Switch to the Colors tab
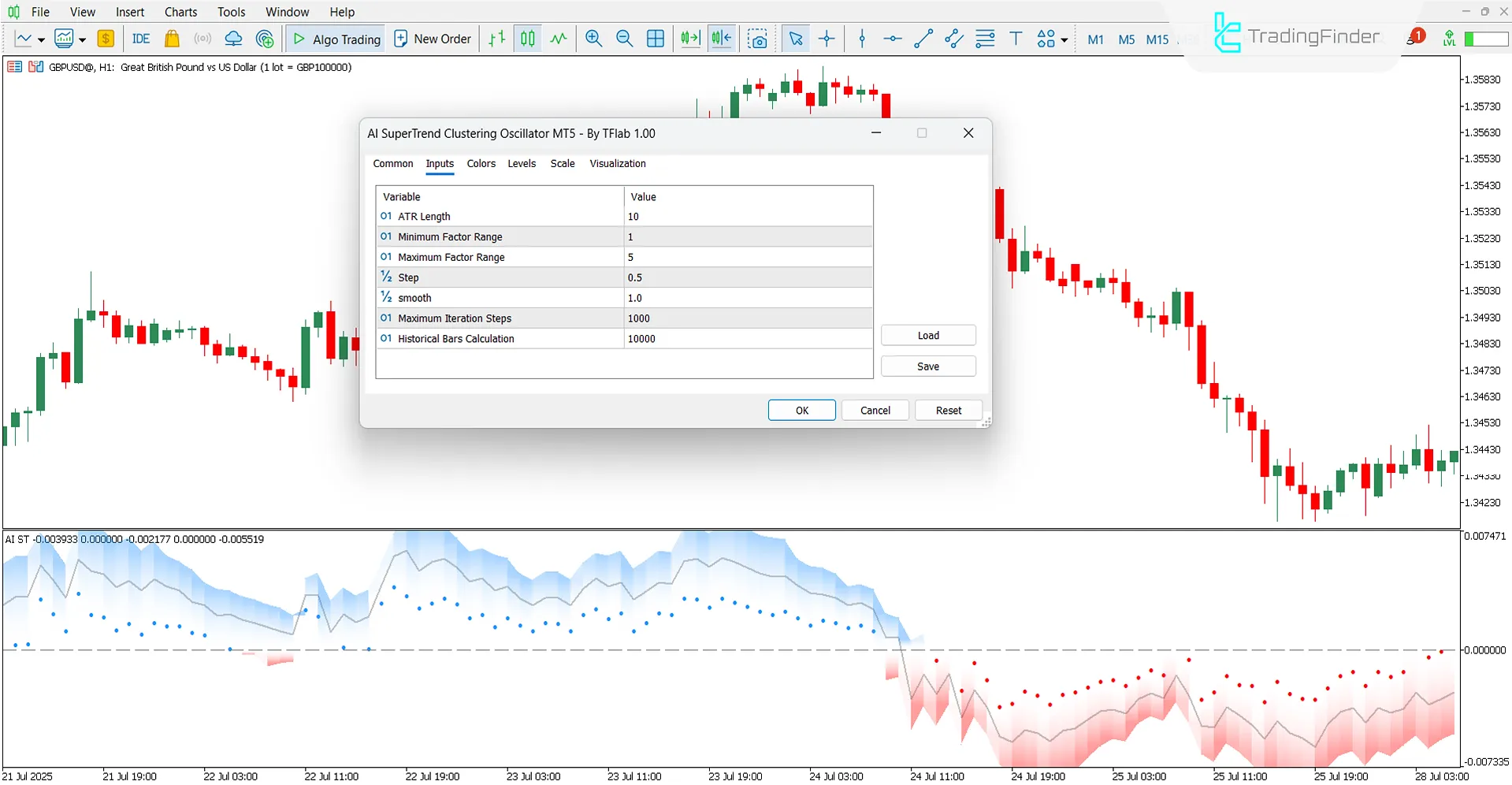 coord(481,163)
